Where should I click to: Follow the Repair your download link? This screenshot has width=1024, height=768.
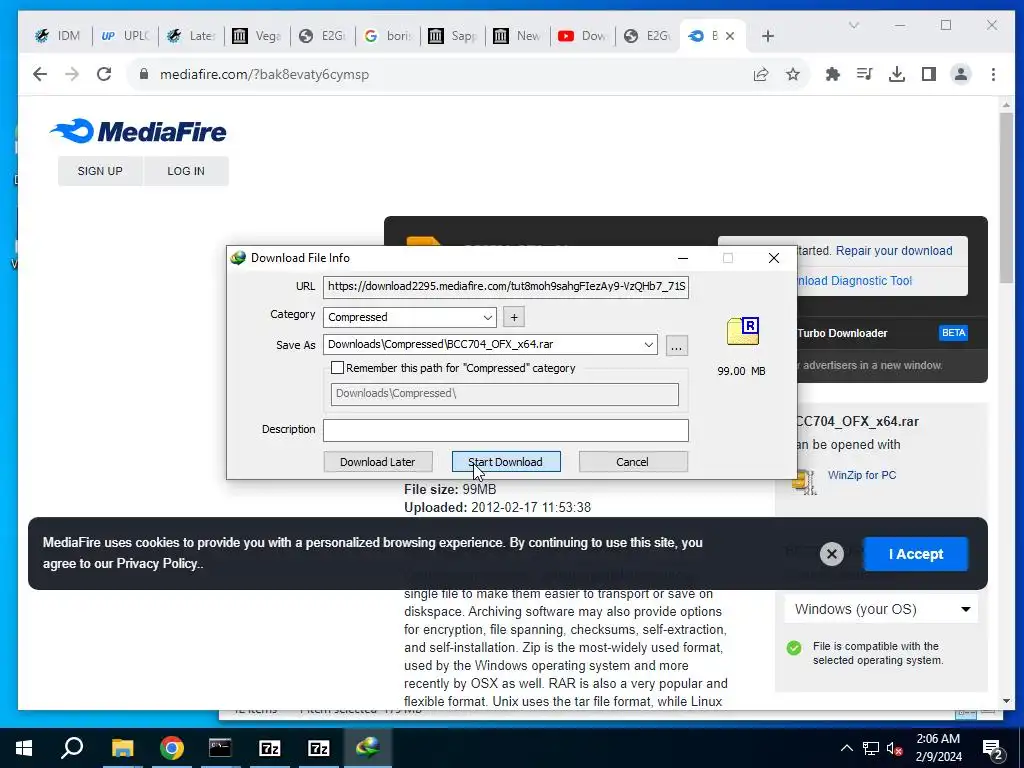coord(893,251)
